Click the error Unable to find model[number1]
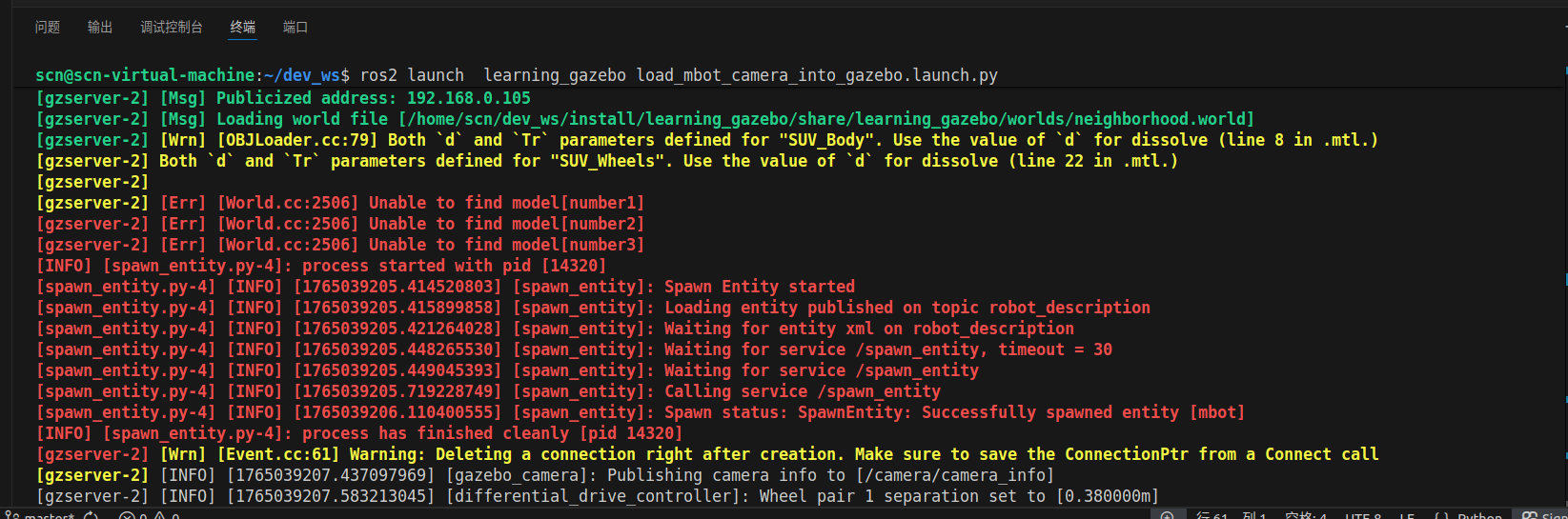This screenshot has height=519, width=1568. coord(340,203)
